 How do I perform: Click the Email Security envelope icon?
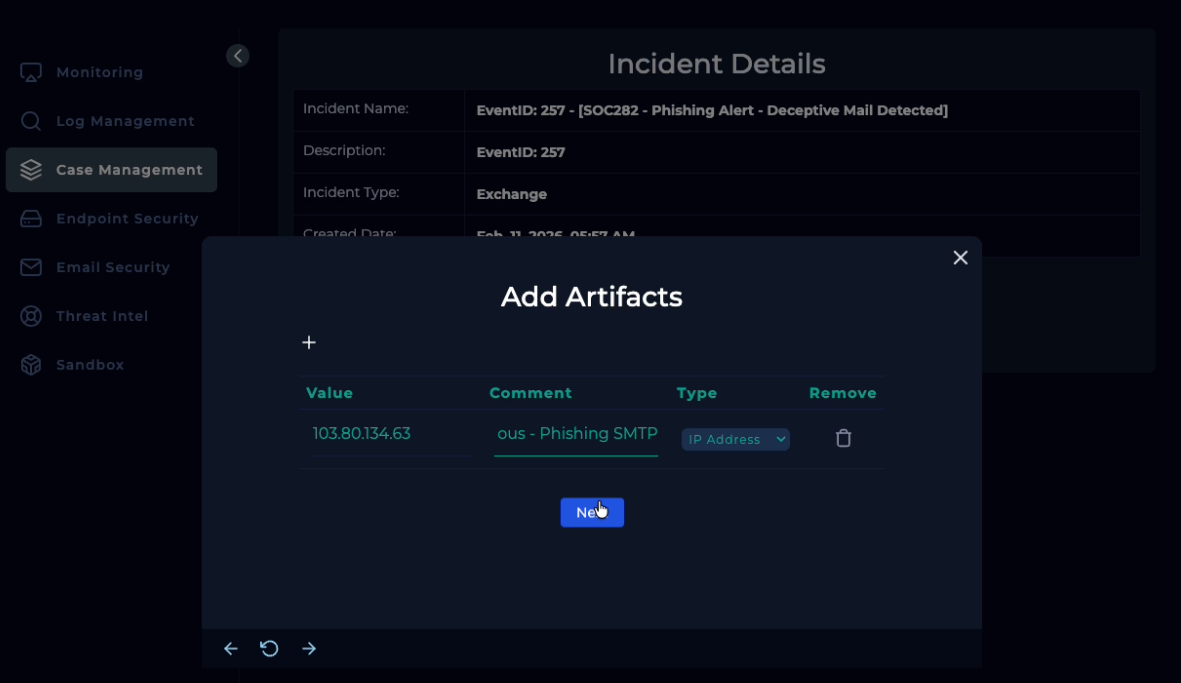(31, 267)
